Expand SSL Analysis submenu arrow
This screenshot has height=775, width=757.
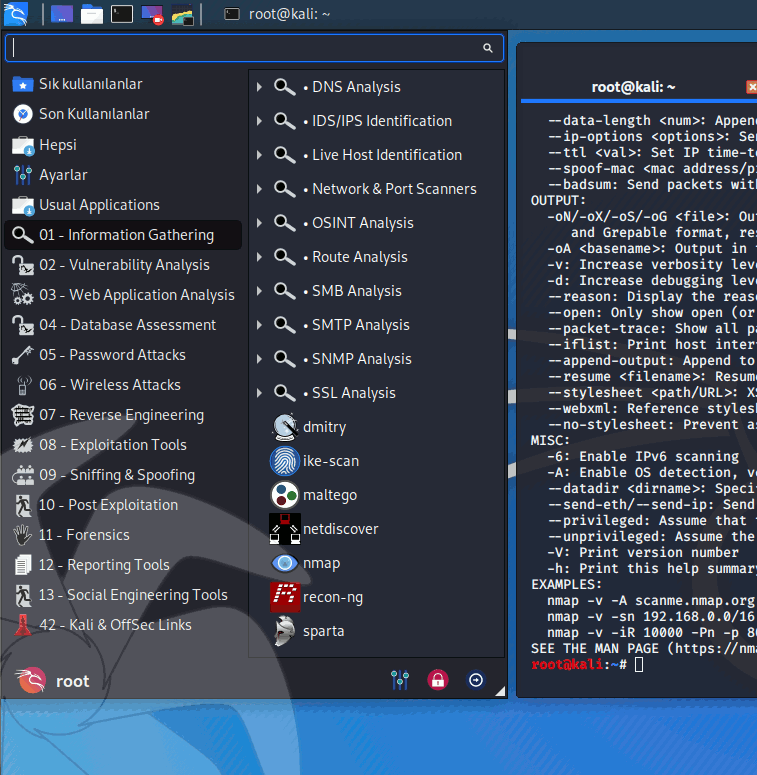point(259,393)
